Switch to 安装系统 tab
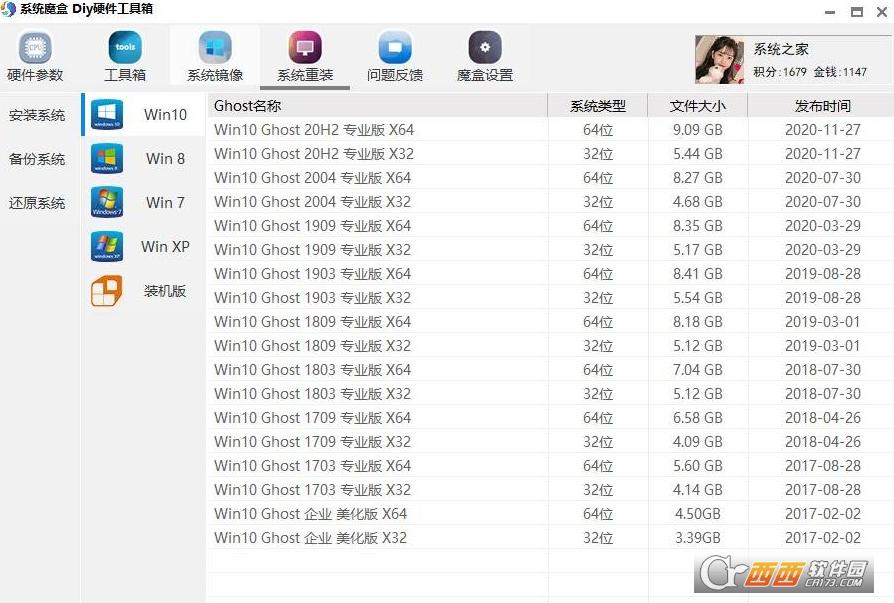Image resolution: width=894 pixels, height=603 pixels. pos(37,115)
